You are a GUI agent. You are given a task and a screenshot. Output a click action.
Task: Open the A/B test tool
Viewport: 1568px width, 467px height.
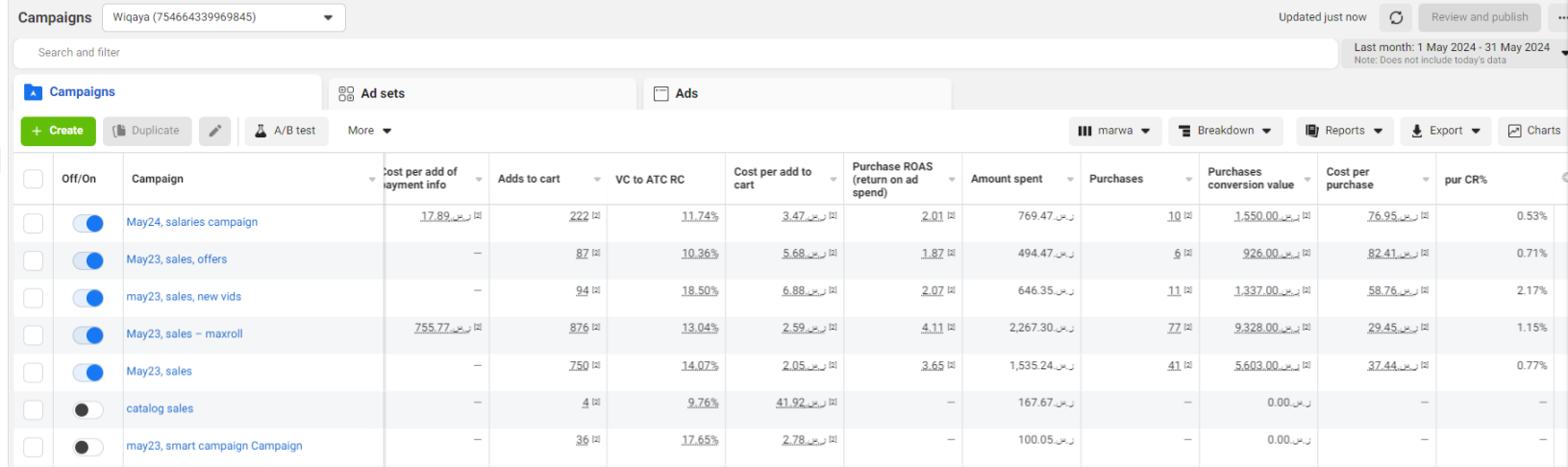coord(286,131)
